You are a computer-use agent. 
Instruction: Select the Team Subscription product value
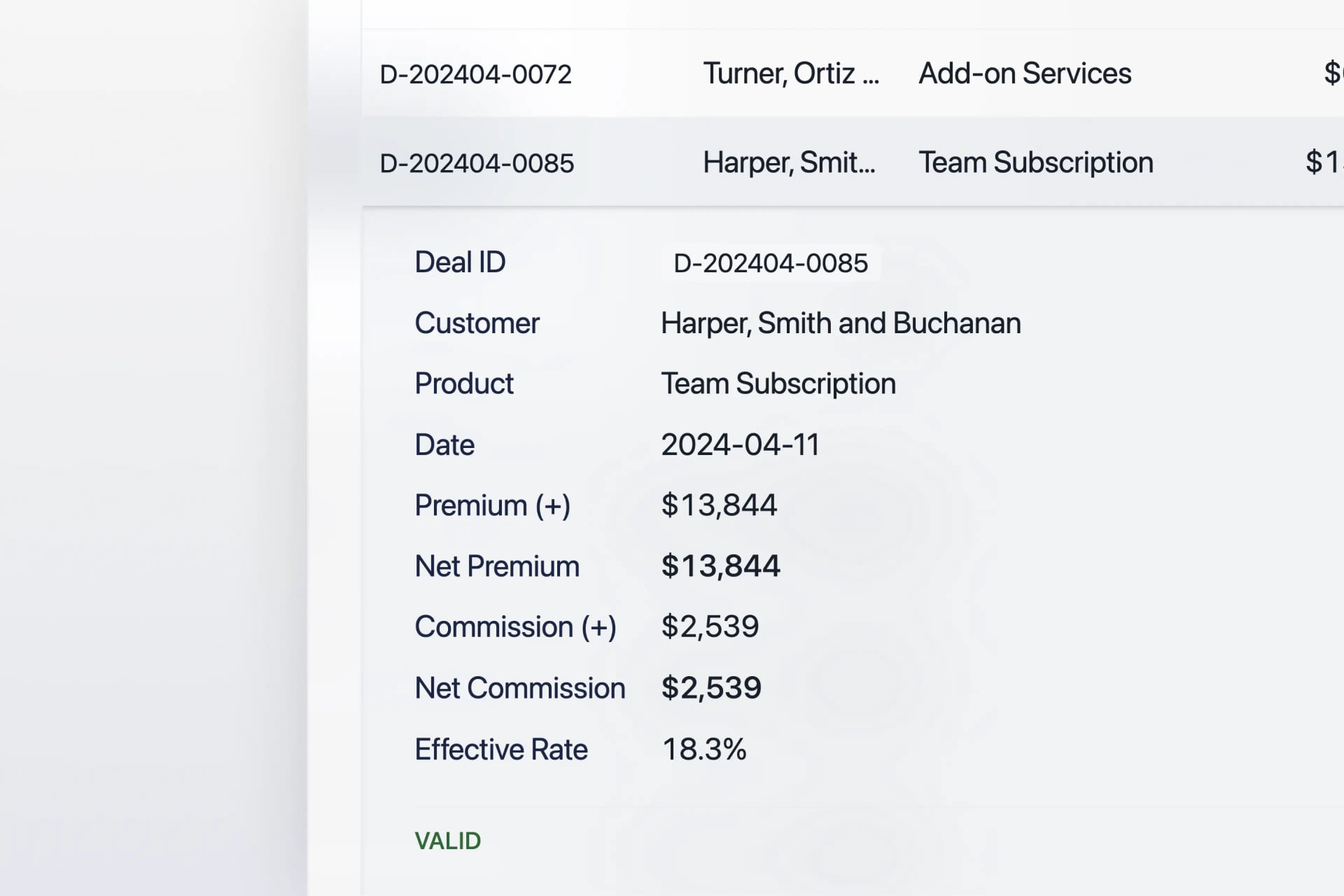point(778,383)
